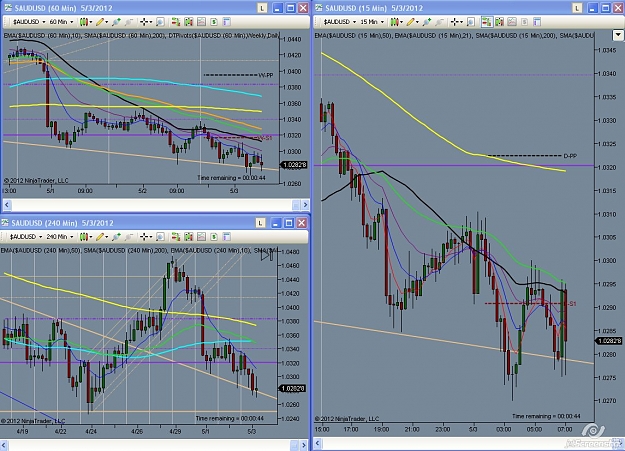Select the S1 pivot label on 15 Min chart
The height and width of the screenshot is (451, 625).
click(x=572, y=304)
